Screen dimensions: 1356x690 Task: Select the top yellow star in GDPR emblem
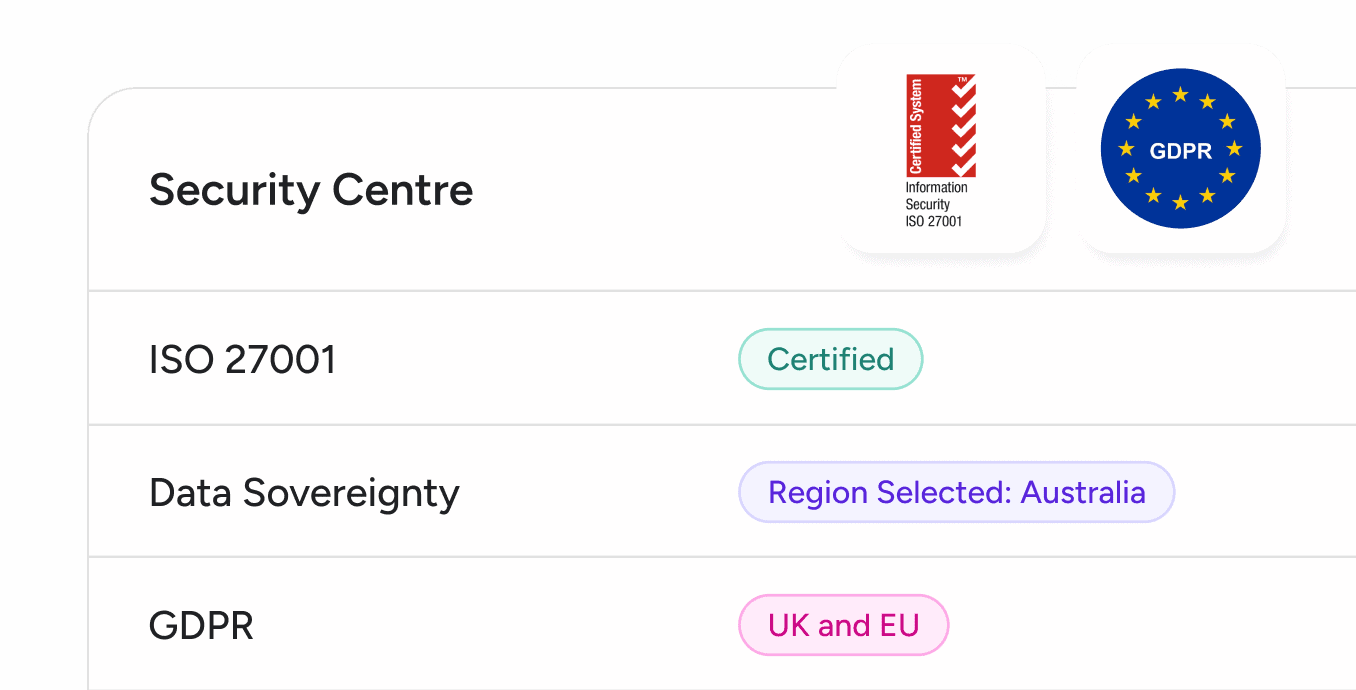[x=1180, y=95]
